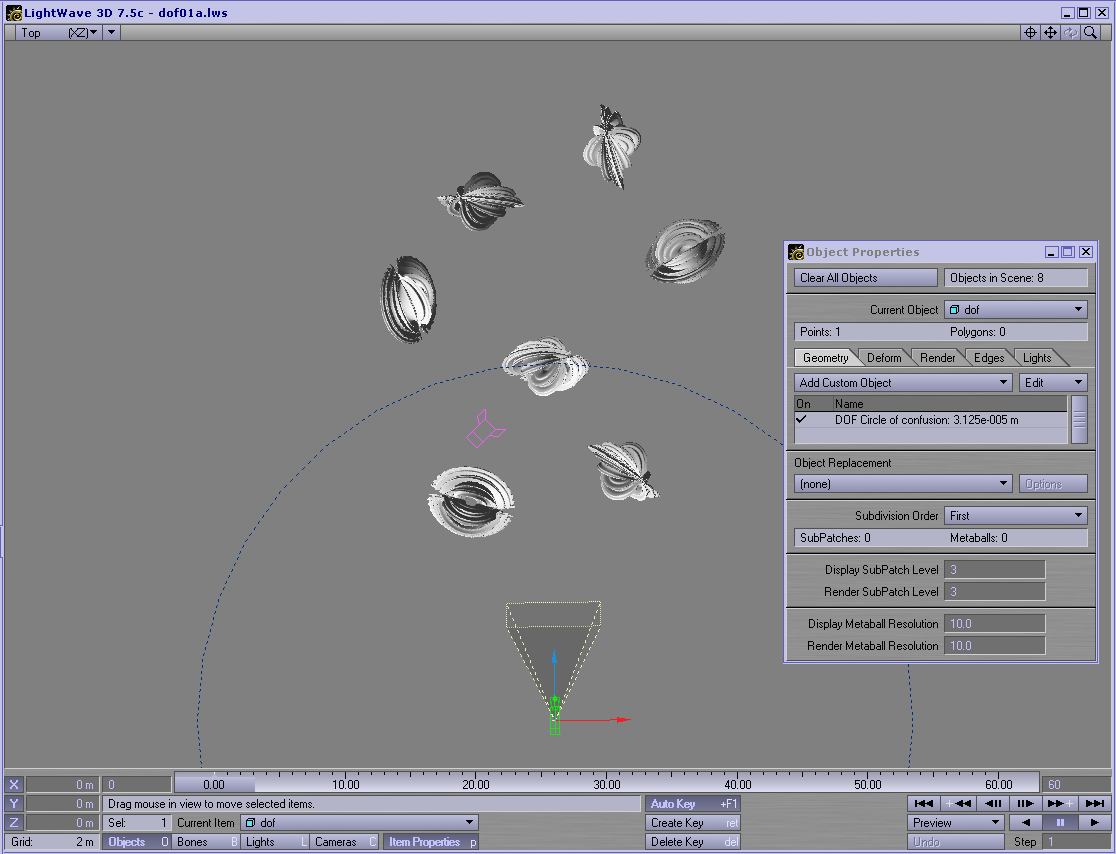This screenshot has height=854, width=1116.
Task: Click the viewport center/target icon
Action: point(1030,32)
